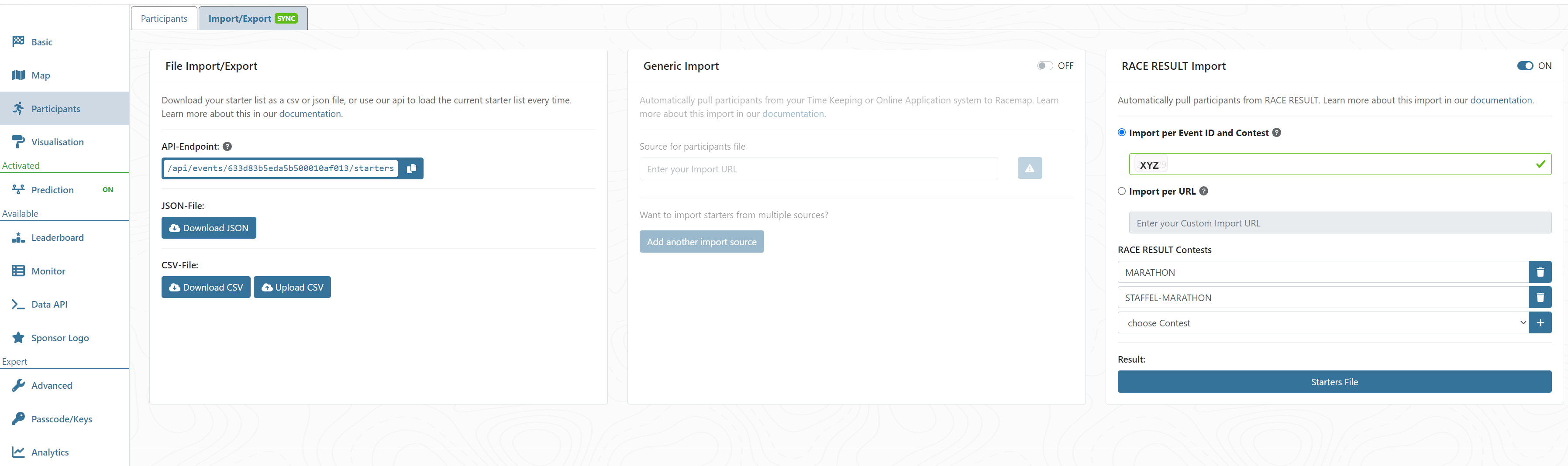Open Sponsor Logo settings
The image size is (1568, 466).
point(65,338)
